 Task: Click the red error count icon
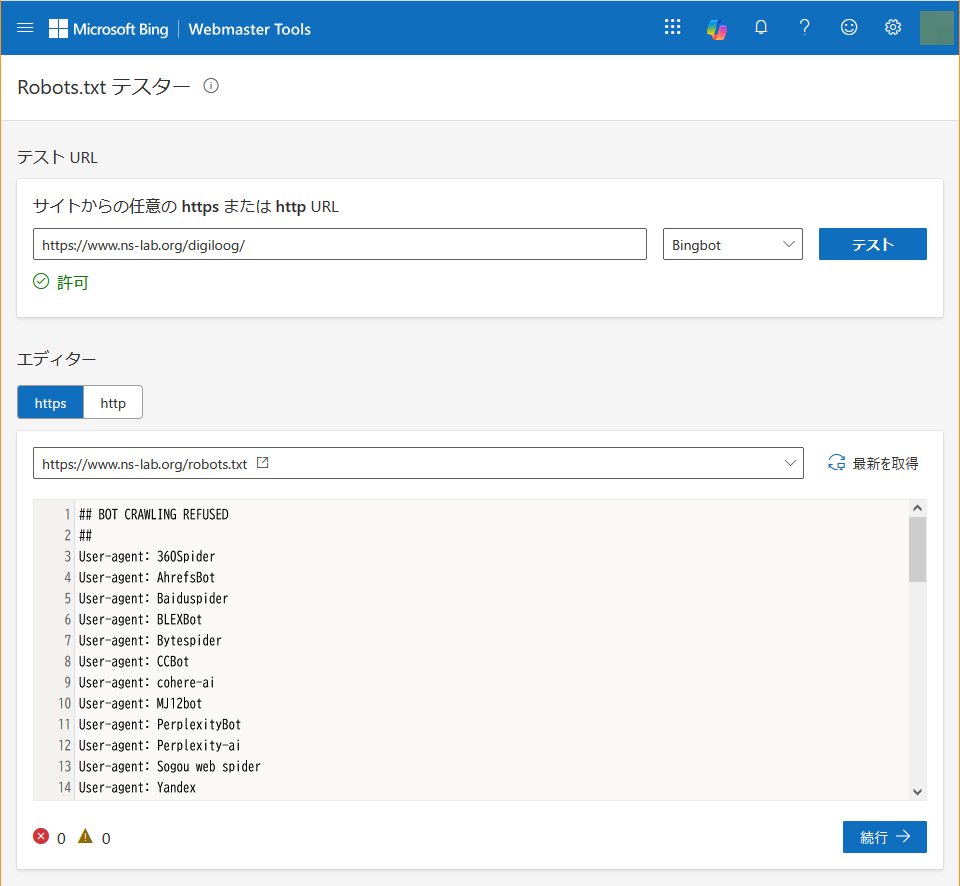click(x=41, y=836)
